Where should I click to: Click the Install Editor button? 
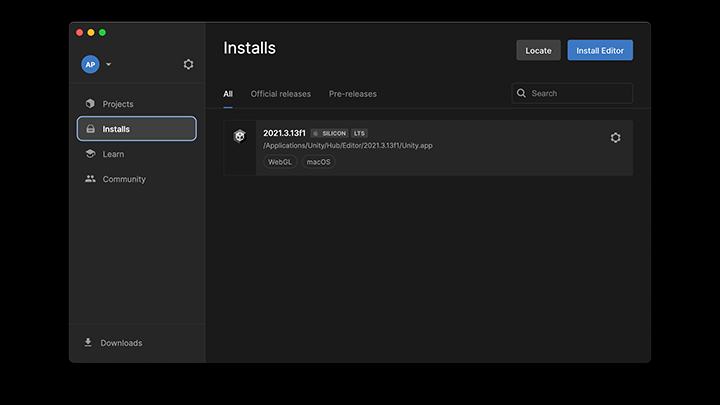(600, 50)
